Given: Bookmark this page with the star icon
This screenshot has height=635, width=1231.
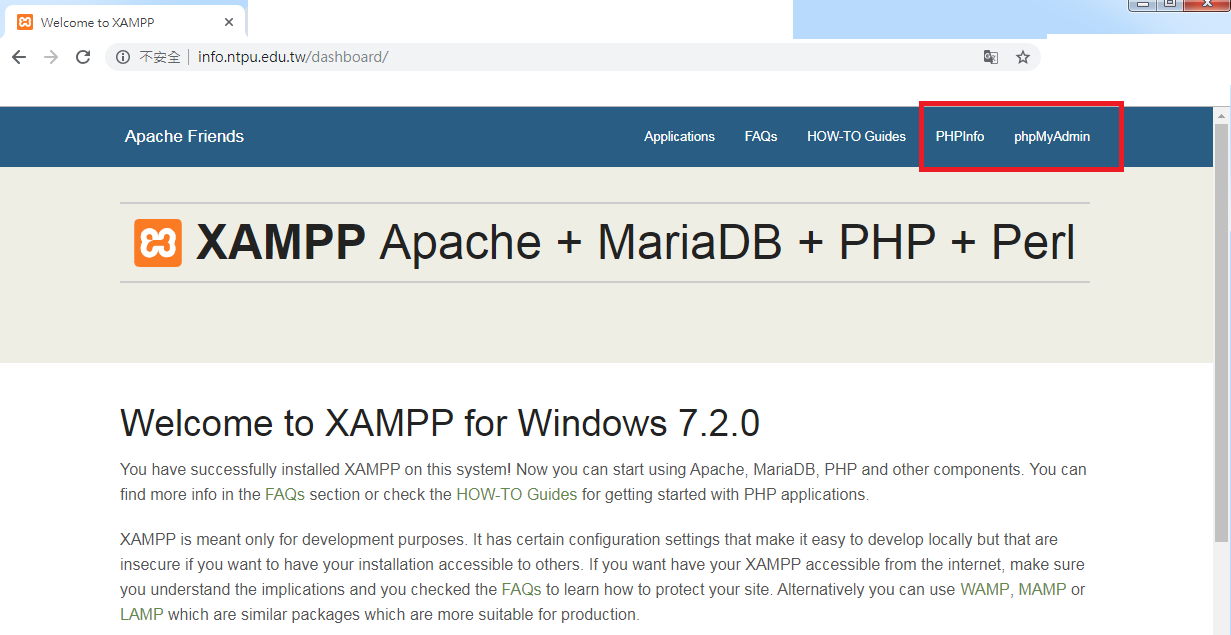Looking at the screenshot, I should [1023, 57].
